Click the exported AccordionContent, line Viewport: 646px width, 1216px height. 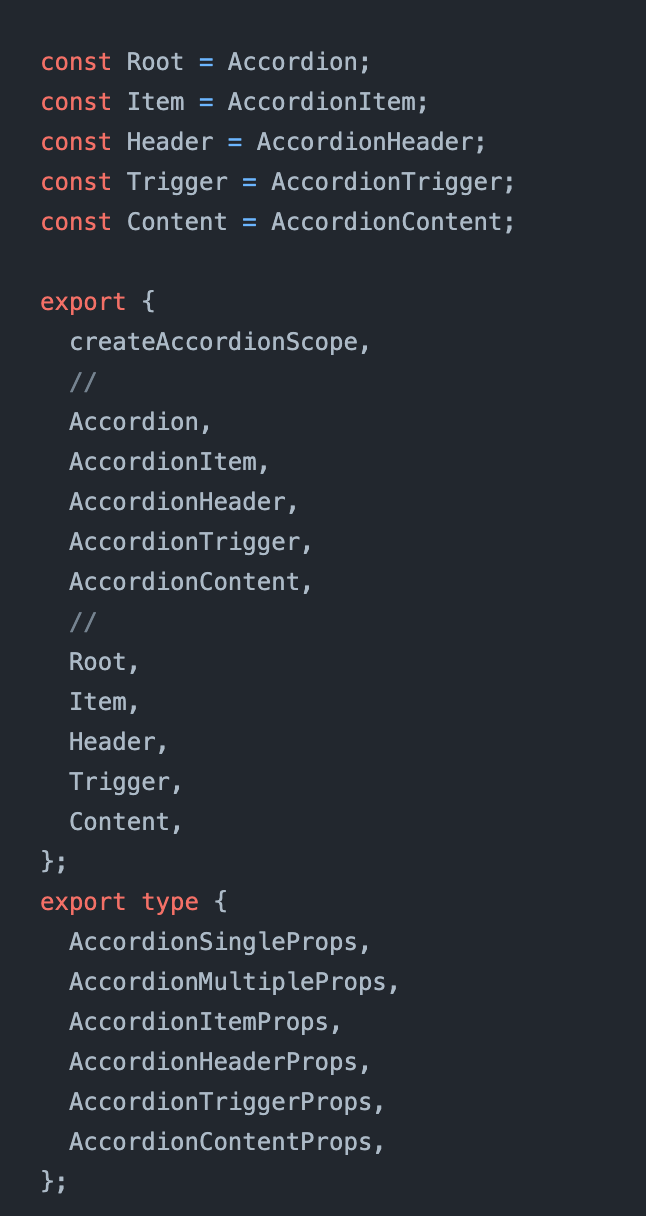[x=191, y=582]
